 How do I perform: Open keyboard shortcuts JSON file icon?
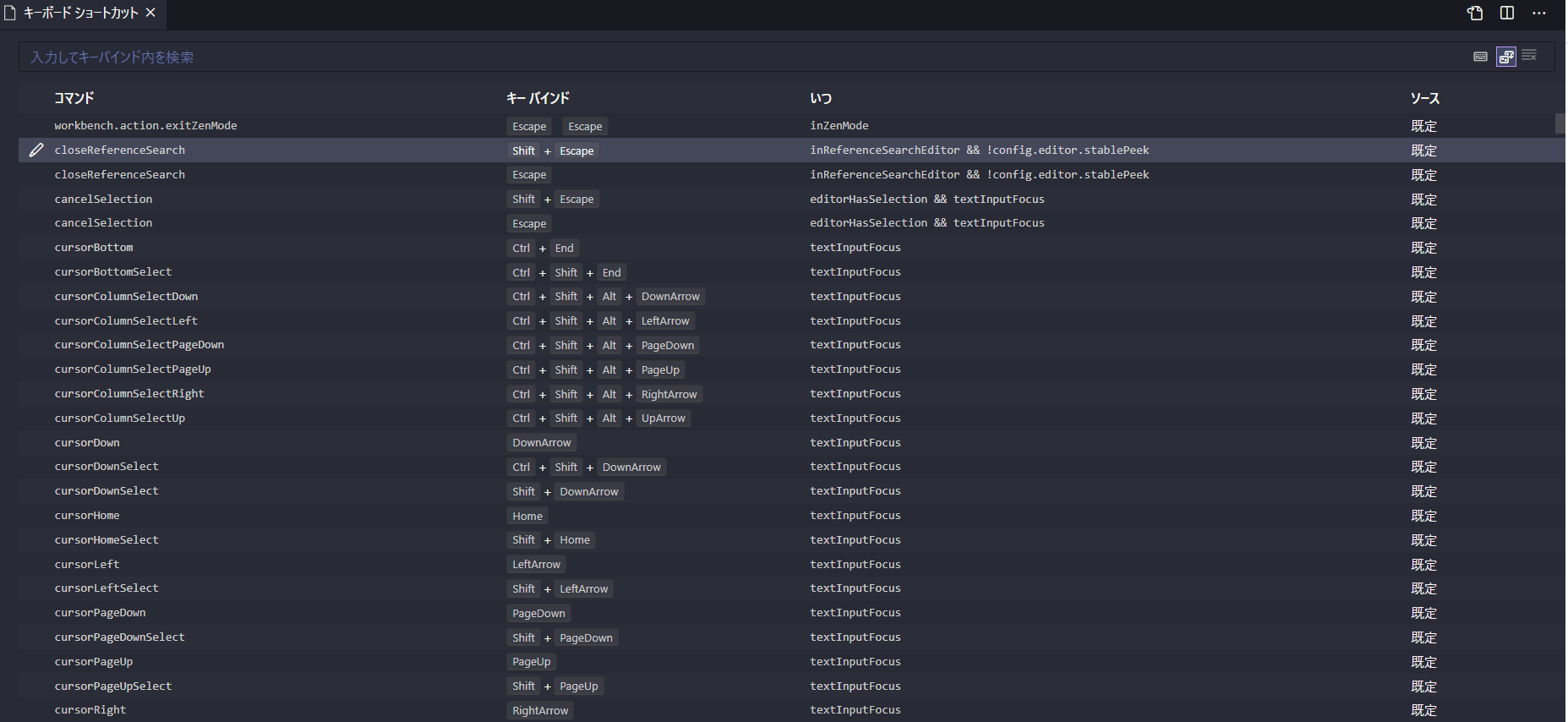1475,13
